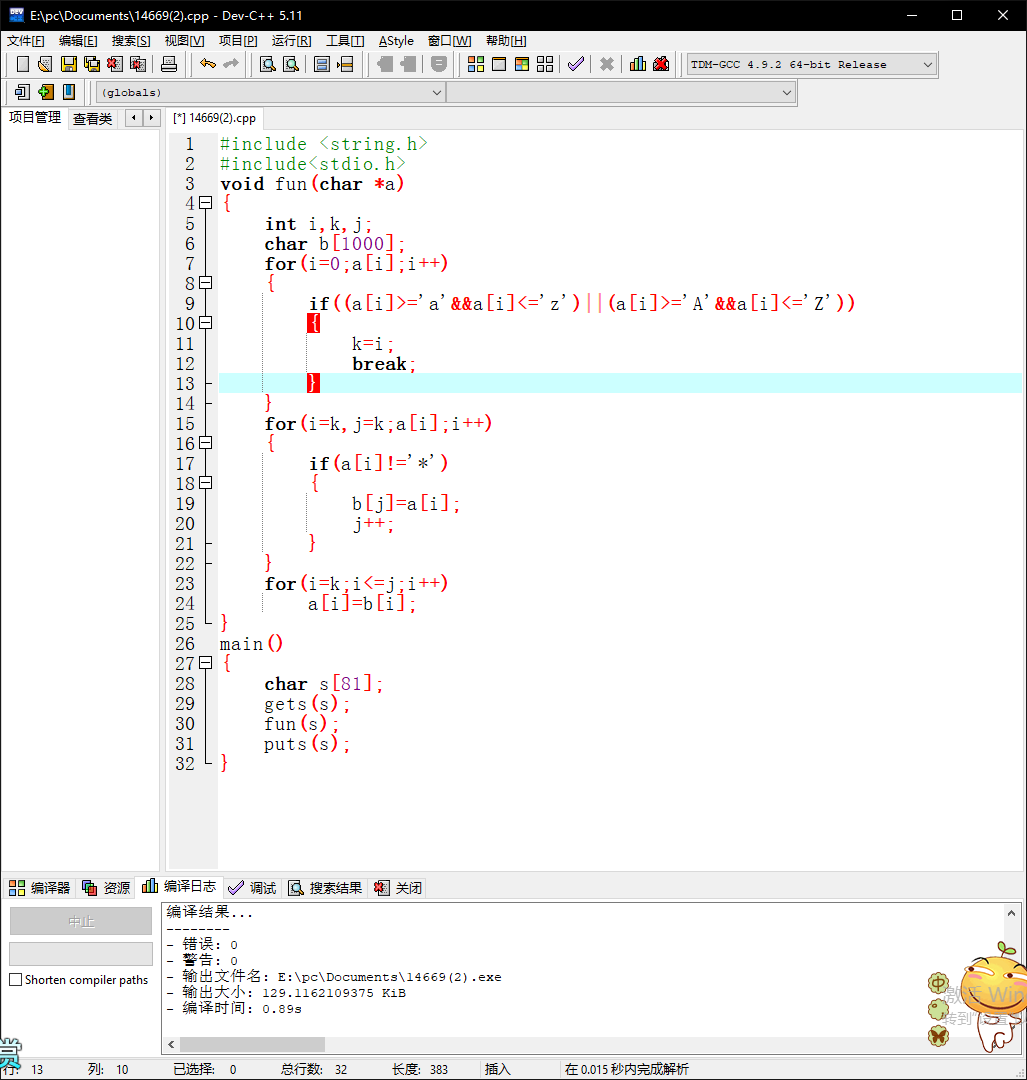Image resolution: width=1027 pixels, height=1080 pixels.
Task: Click line number 23 in the gutter
Action: coord(185,583)
